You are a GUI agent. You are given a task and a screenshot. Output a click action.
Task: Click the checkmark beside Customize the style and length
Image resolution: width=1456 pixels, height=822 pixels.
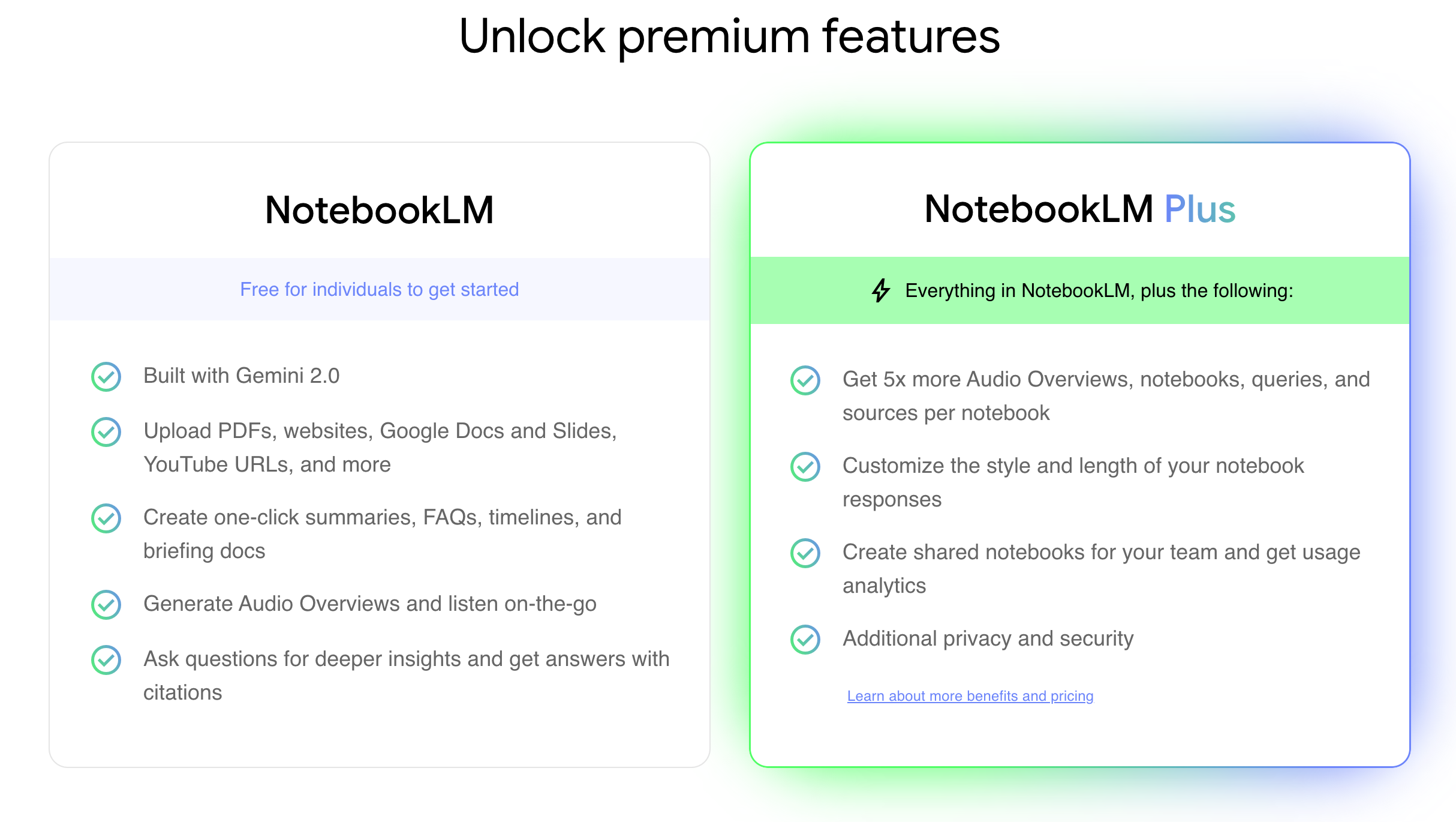[805, 467]
